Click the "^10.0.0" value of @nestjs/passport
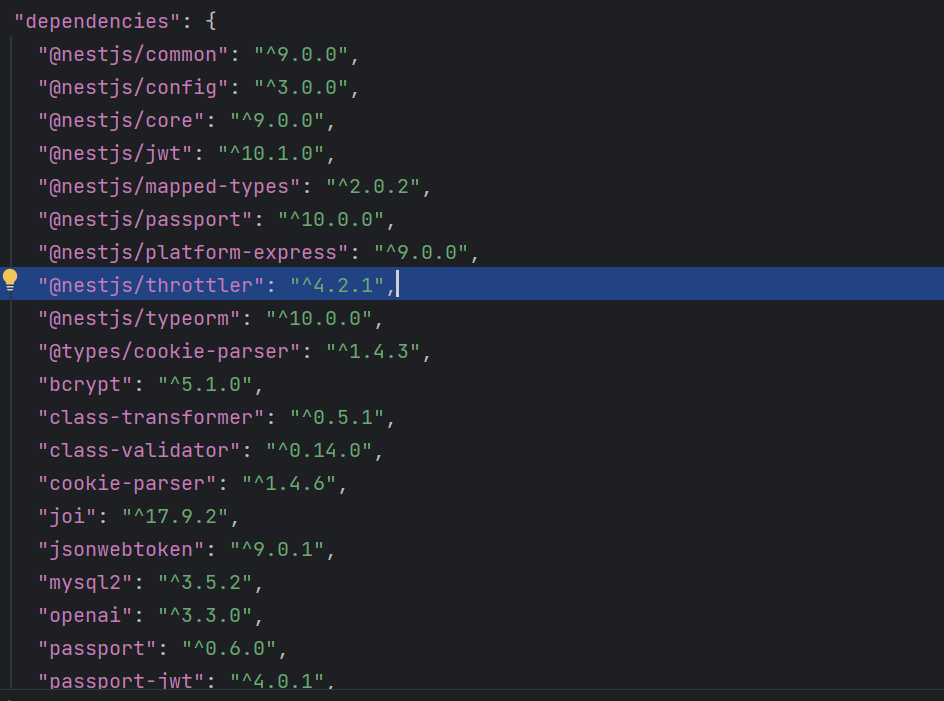 coord(331,220)
